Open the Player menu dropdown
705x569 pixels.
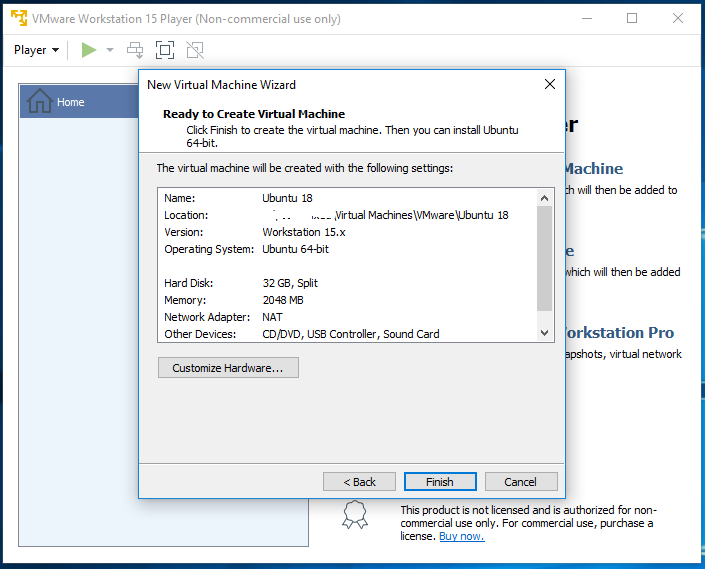click(36, 50)
